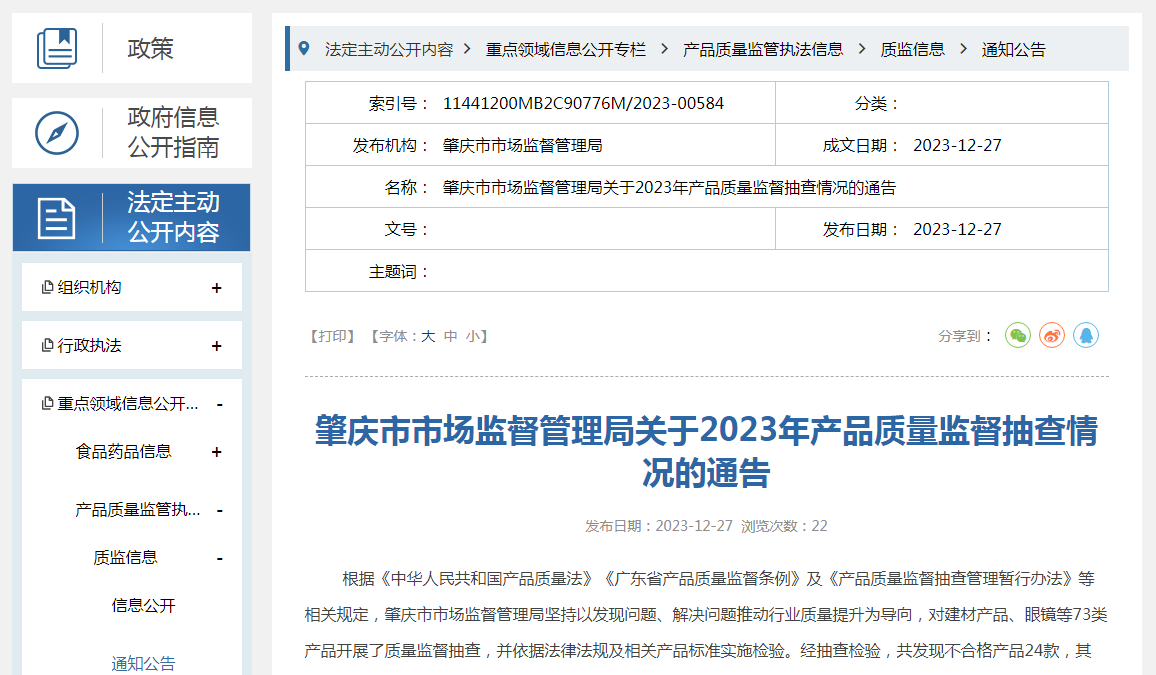This screenshot has height=675, width=1156.
Task: Click the 索引号 label in the table
Action: (399, 103)
